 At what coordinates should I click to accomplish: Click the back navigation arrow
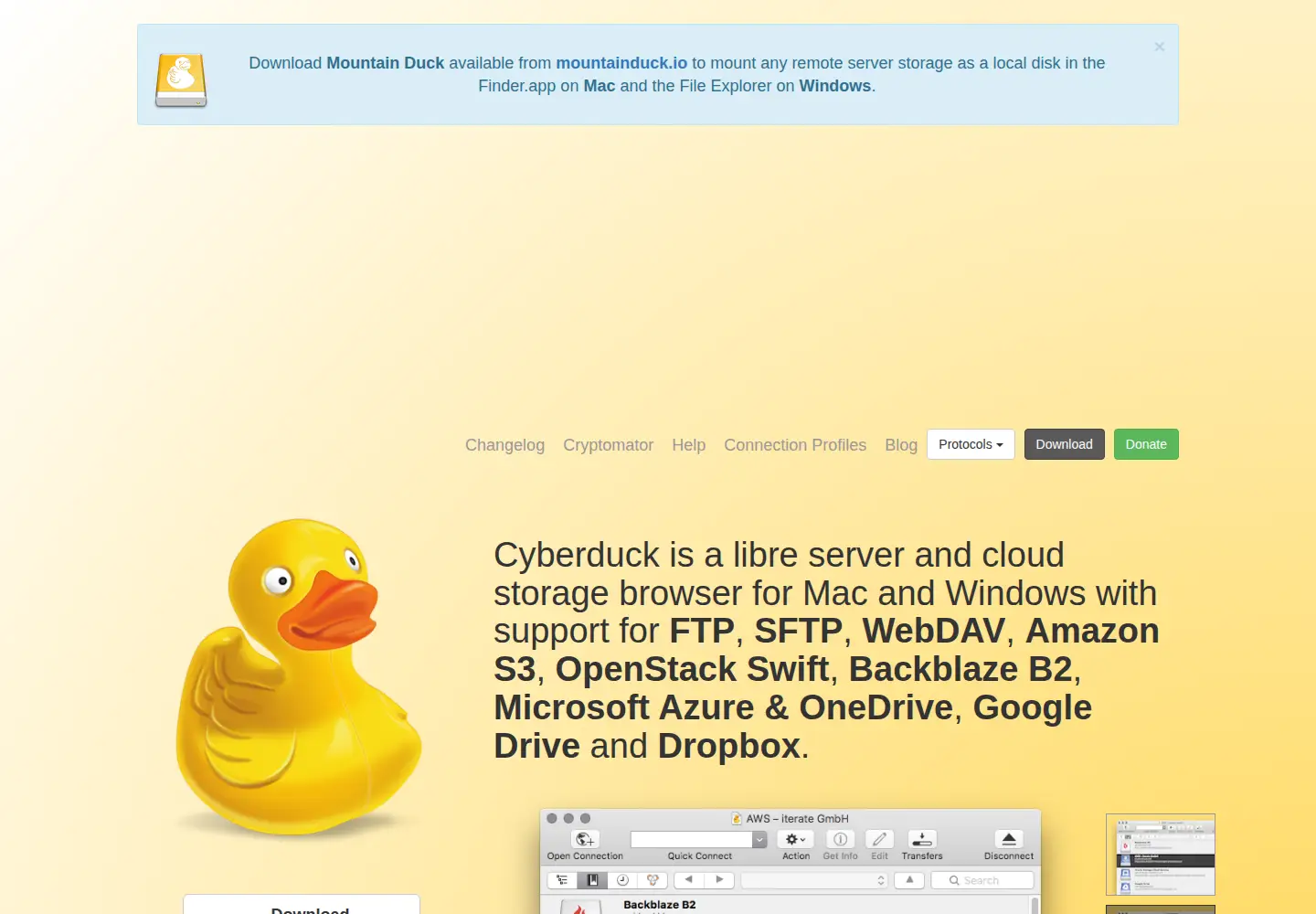(689, 880)
